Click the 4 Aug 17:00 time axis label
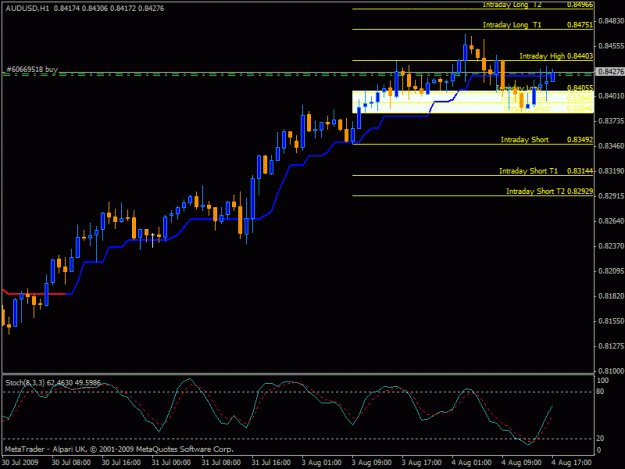 point(571,463)
